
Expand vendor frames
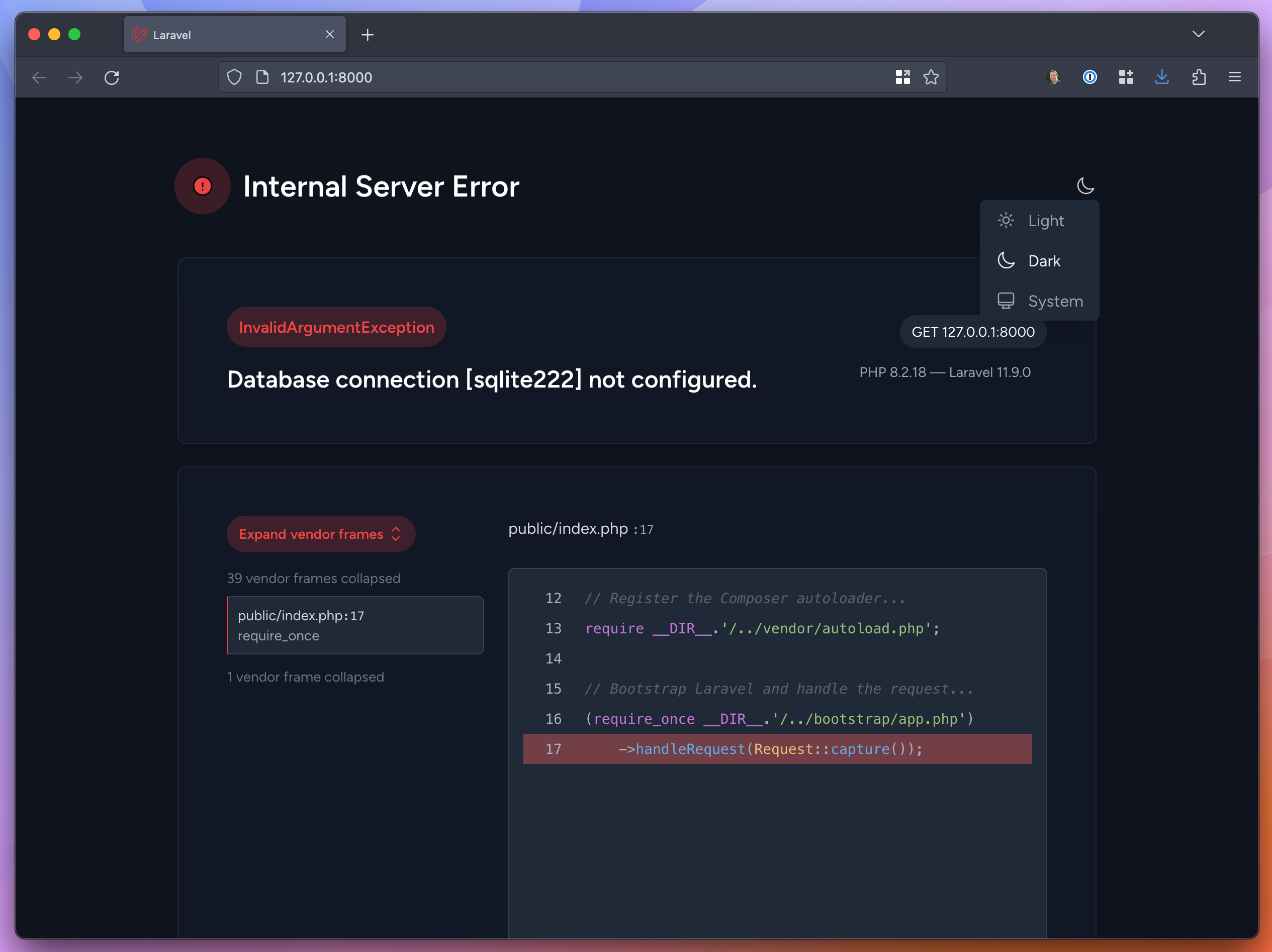tap(320, 534)
